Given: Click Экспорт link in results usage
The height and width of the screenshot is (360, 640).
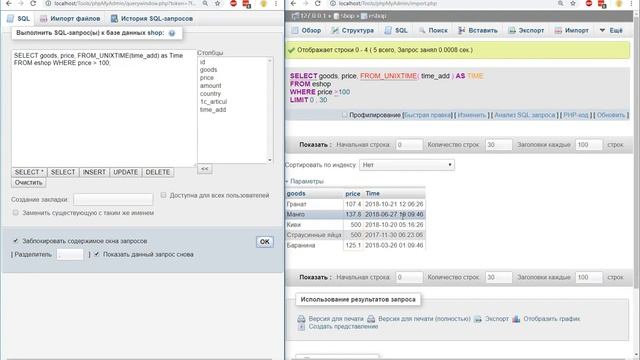Looking at the screenshot, I should click(492, 319).
